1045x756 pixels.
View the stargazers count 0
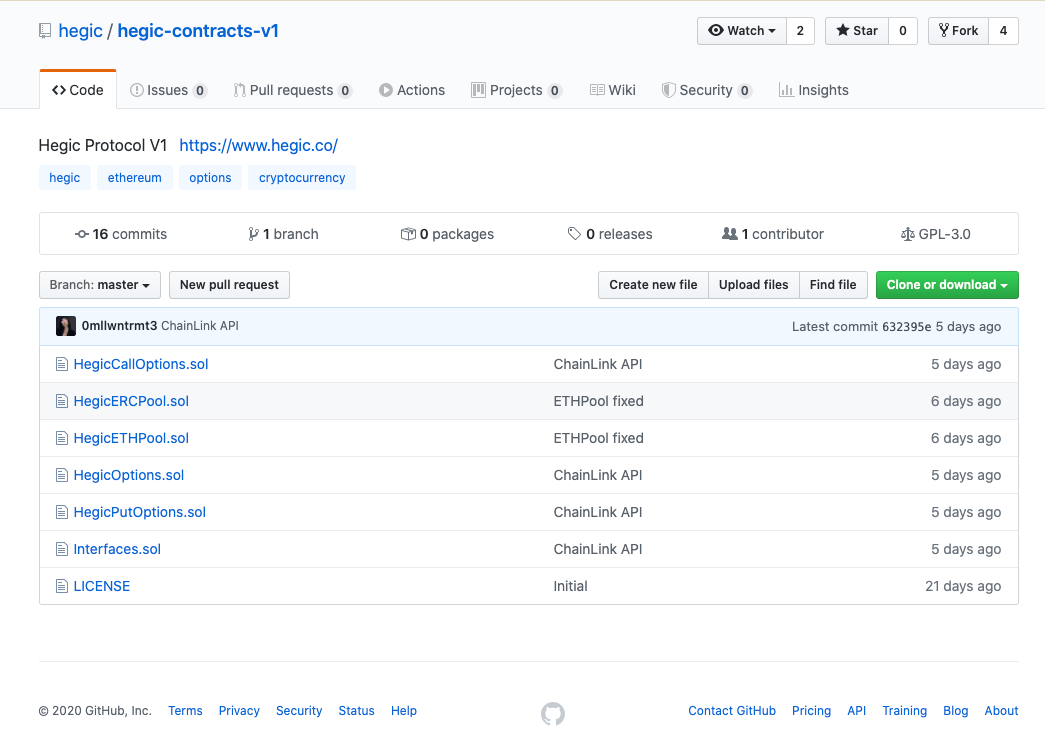(x=903, y=31)
